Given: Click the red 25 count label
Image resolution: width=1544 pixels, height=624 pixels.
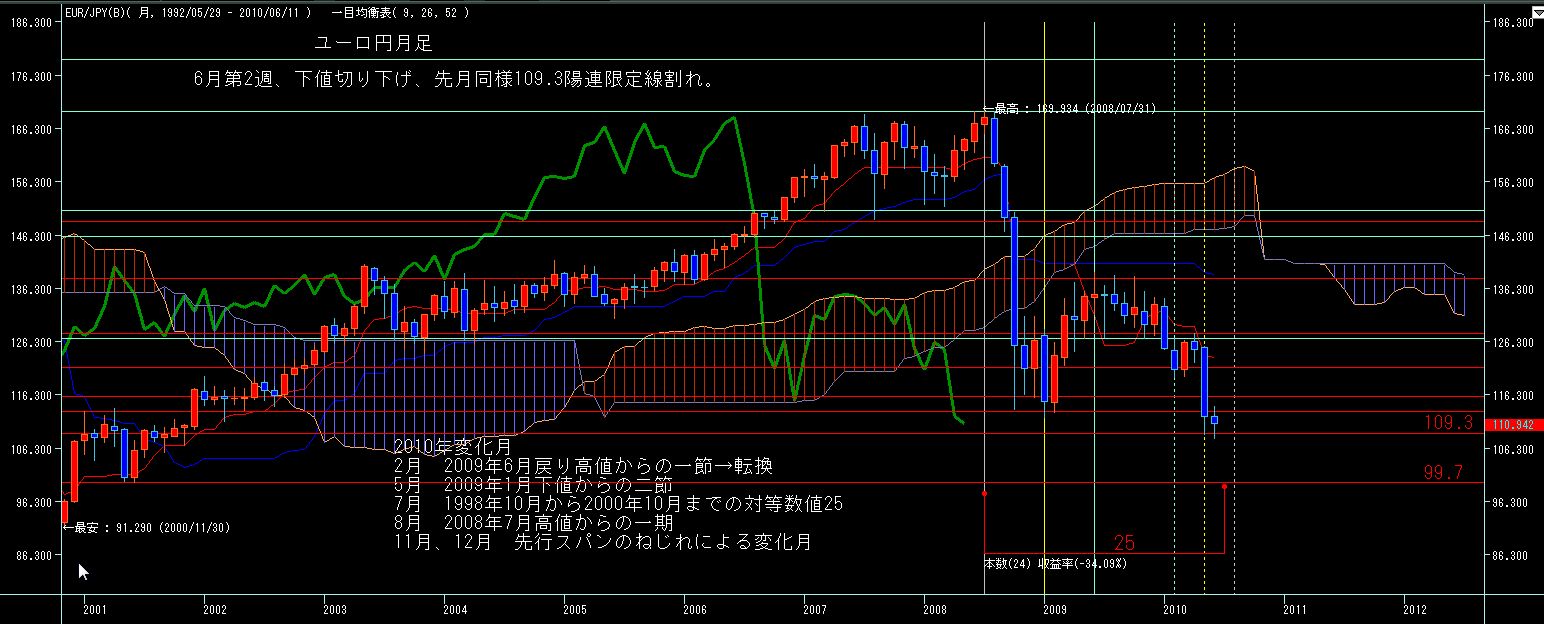Looking at the screenshot, I should click(1124, 542).
